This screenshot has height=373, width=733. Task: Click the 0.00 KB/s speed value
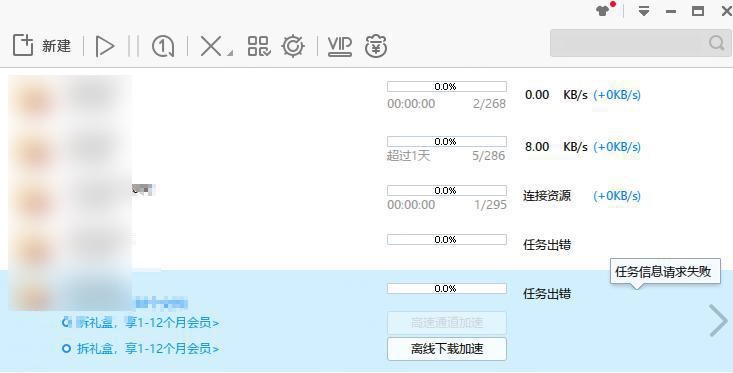(x=556, y=95)
